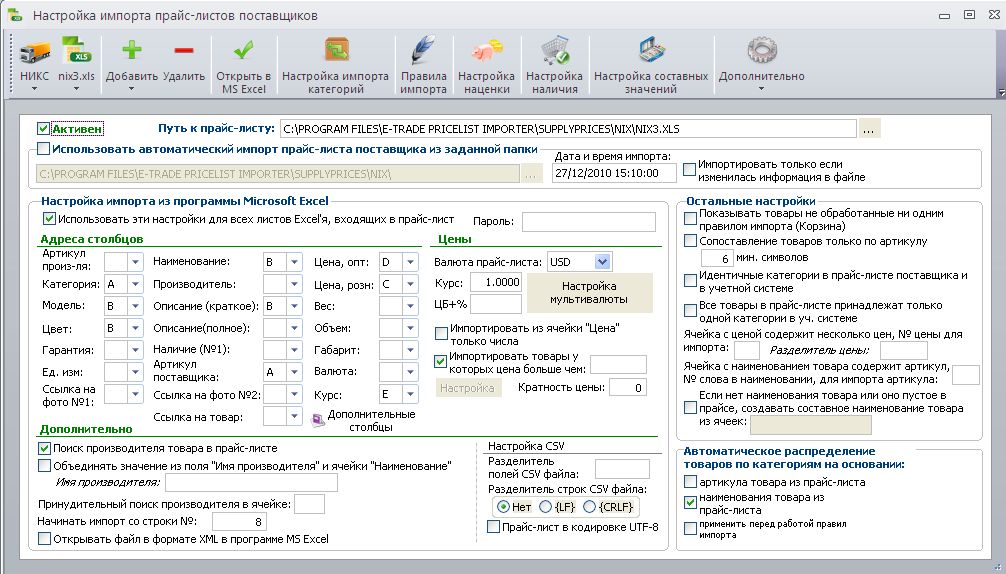
Task: Toggle the Активен checkbox
Action: pos(43,129)
